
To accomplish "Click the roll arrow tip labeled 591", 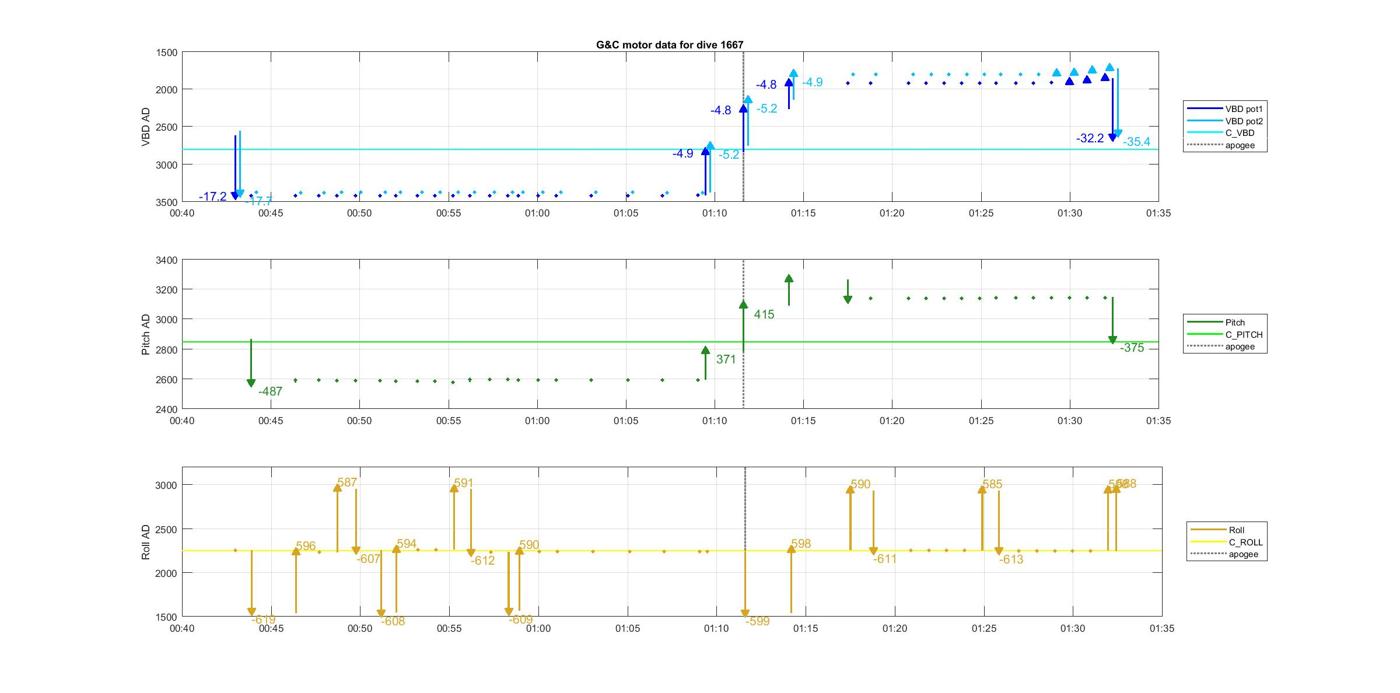I will coord(453,488).
